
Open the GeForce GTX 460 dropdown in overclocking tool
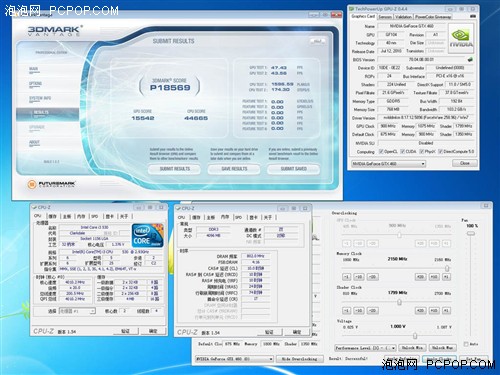(x=234, y=359)
